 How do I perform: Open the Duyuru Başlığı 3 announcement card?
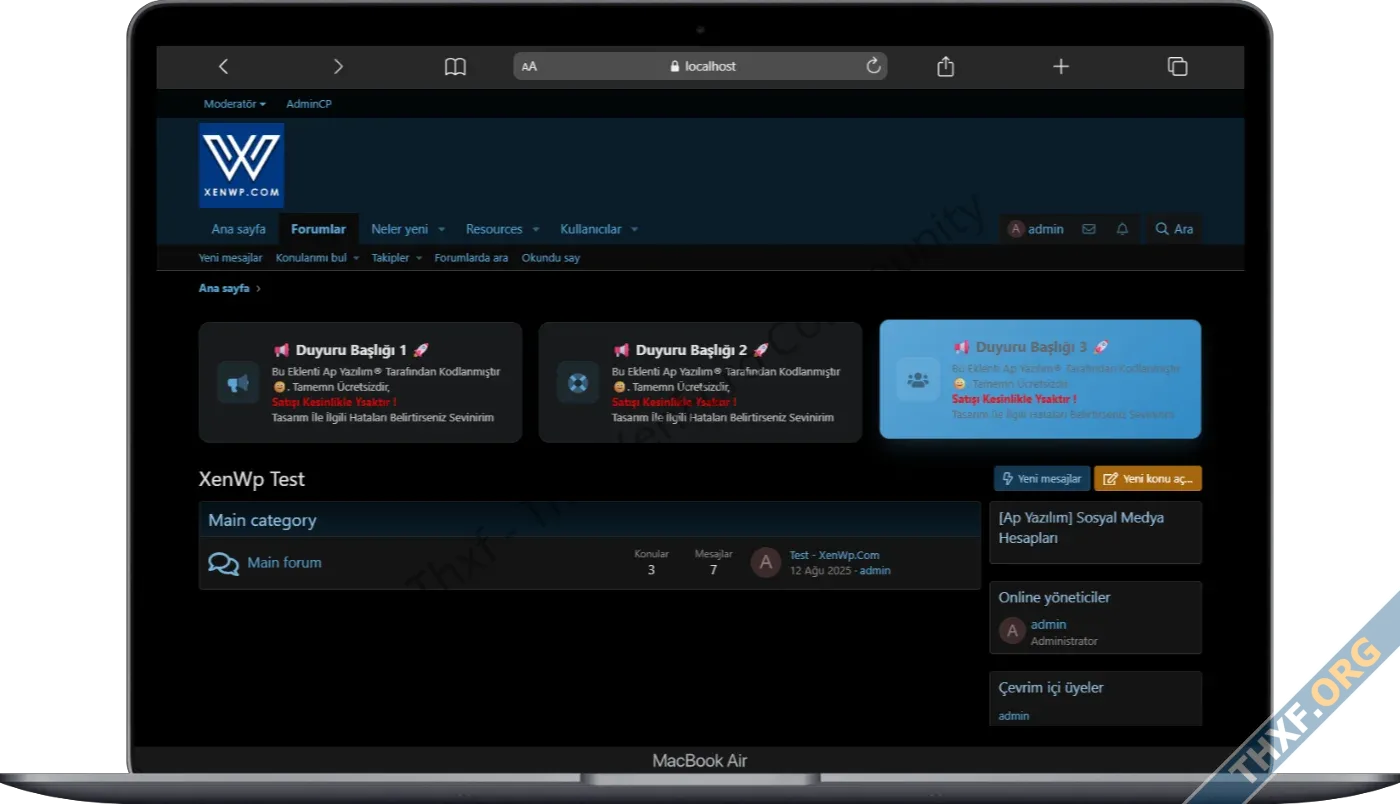(1040, 379)
